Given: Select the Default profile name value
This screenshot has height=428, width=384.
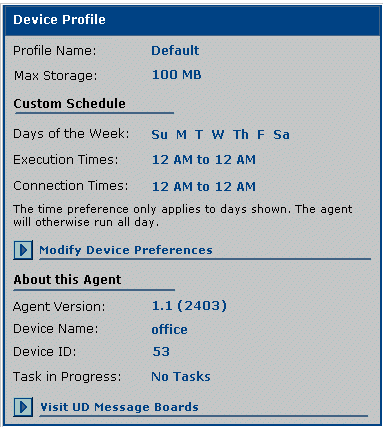Looking at the screenshot, I should point(175,51).
